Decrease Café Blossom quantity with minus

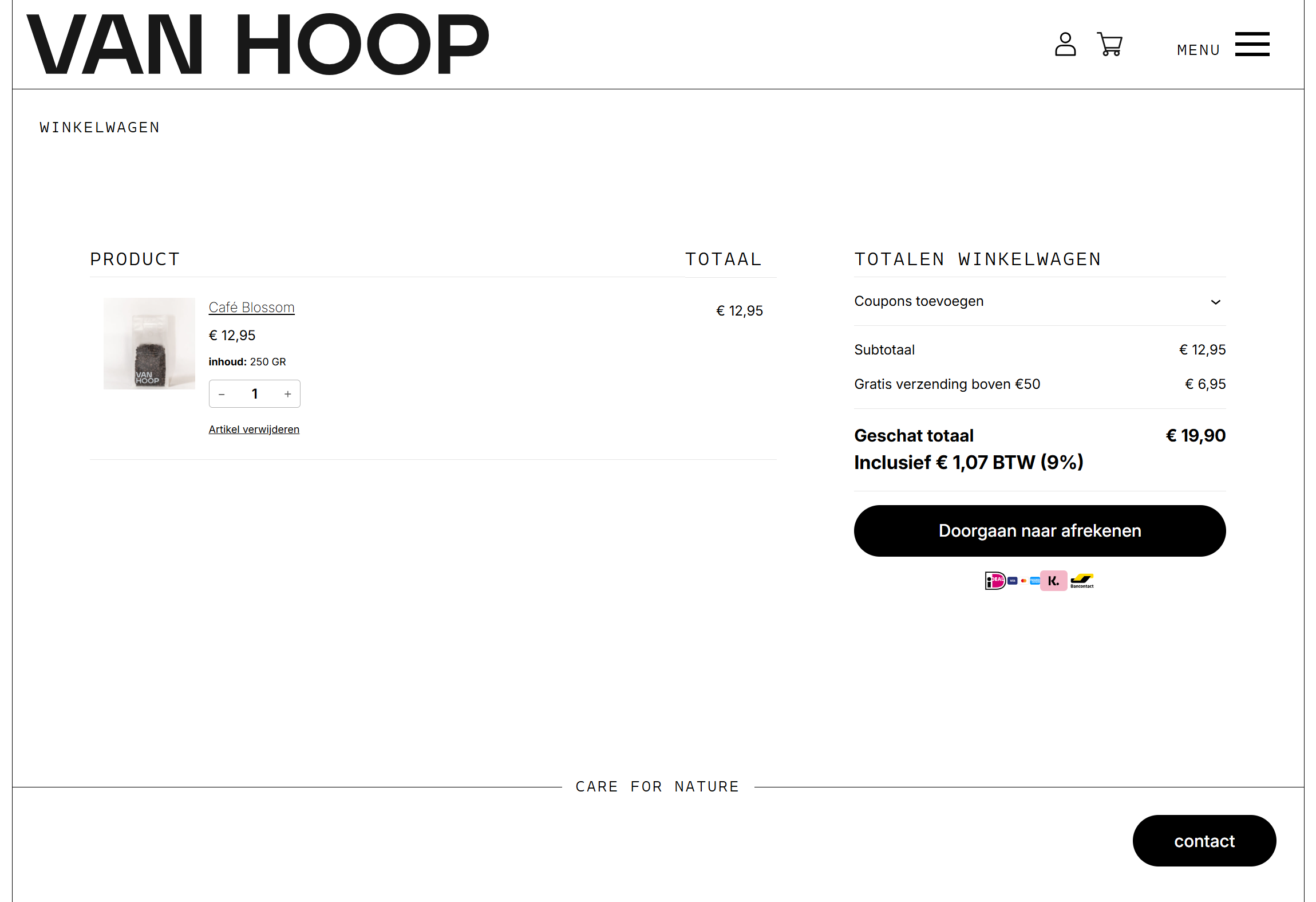pos(222,394)
